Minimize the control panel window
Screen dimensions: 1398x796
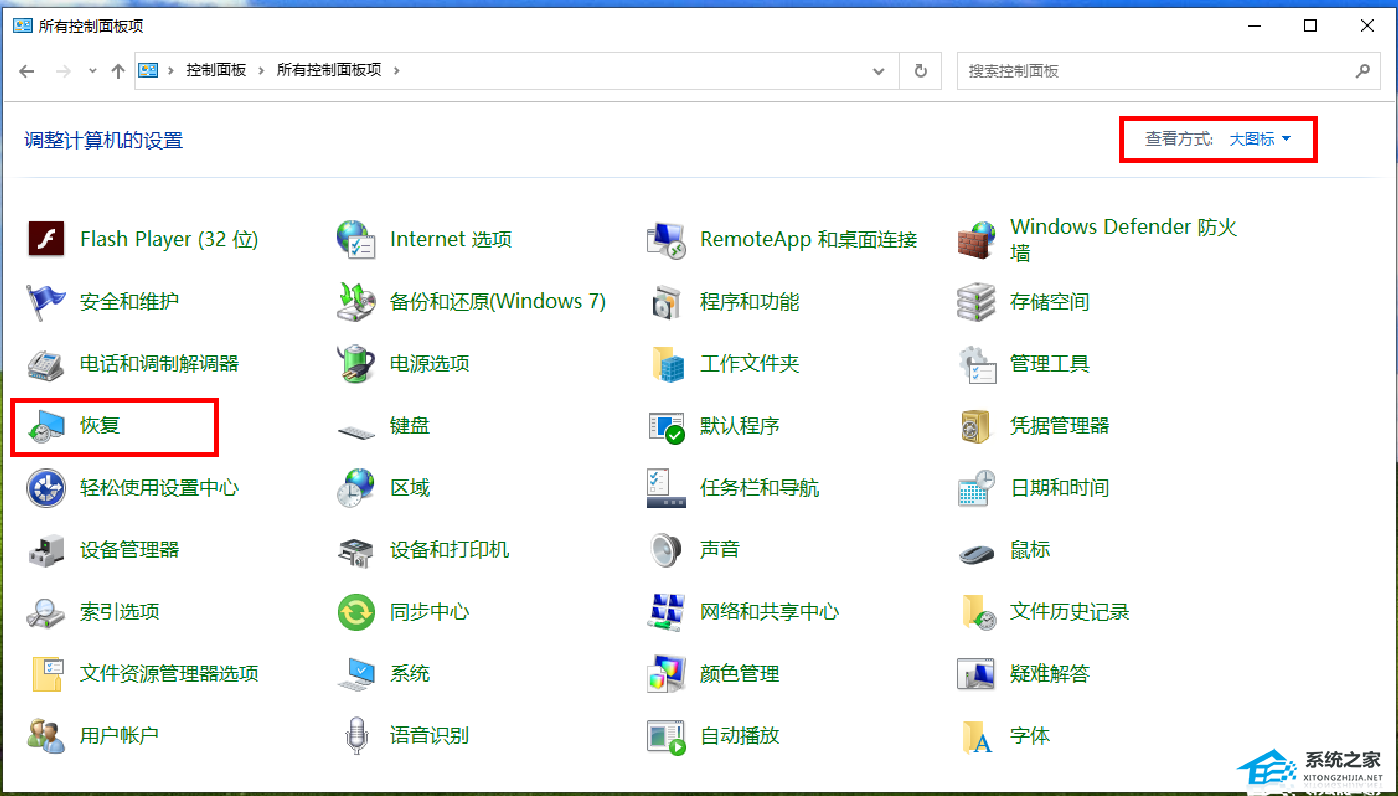pos(1254,26)
